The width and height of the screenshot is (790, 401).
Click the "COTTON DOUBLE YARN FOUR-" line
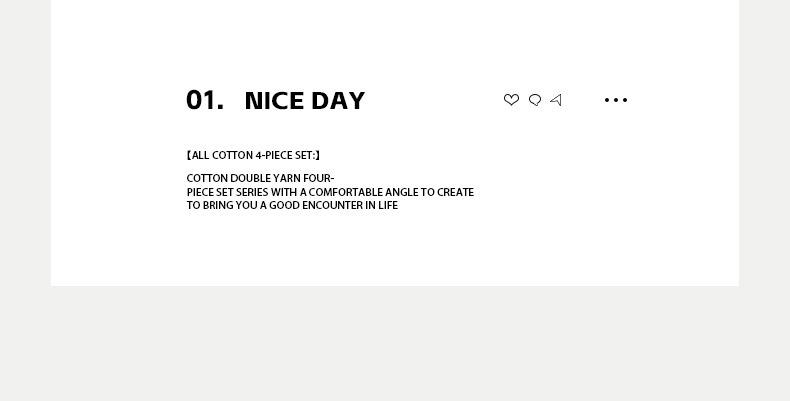[260, 179]
